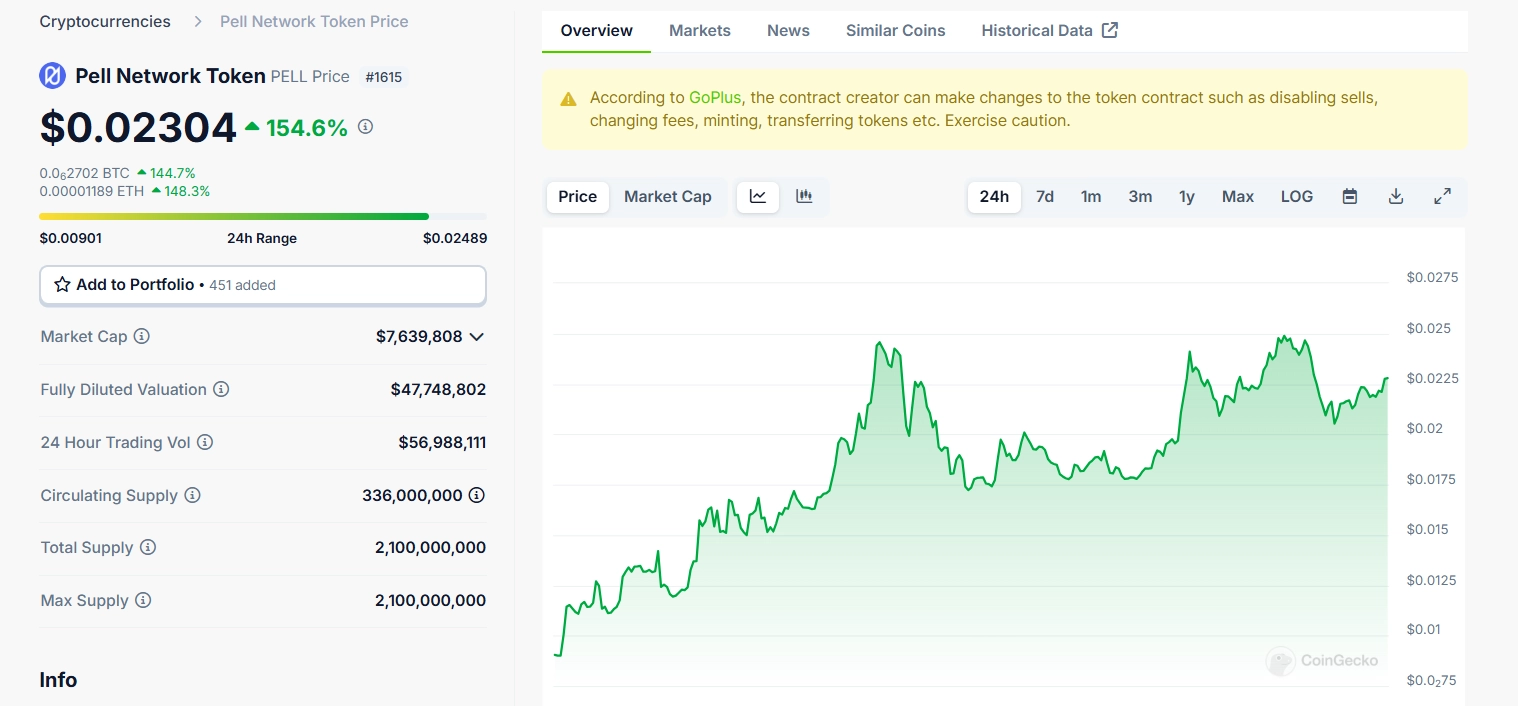Open the Markets tab
Screen dimensions: 1518x706
click(700, 30)
